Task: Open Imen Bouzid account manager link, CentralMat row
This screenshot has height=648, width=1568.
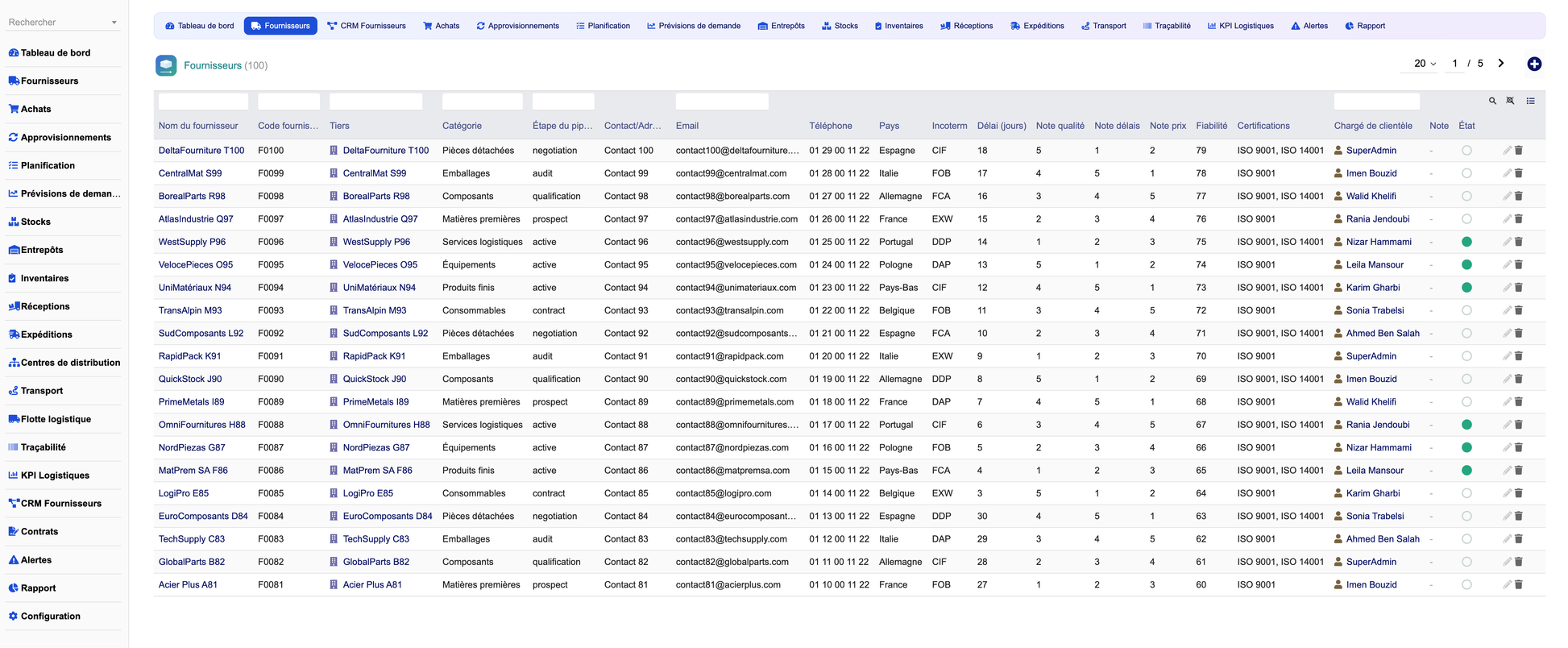Action: [1371, 173]
